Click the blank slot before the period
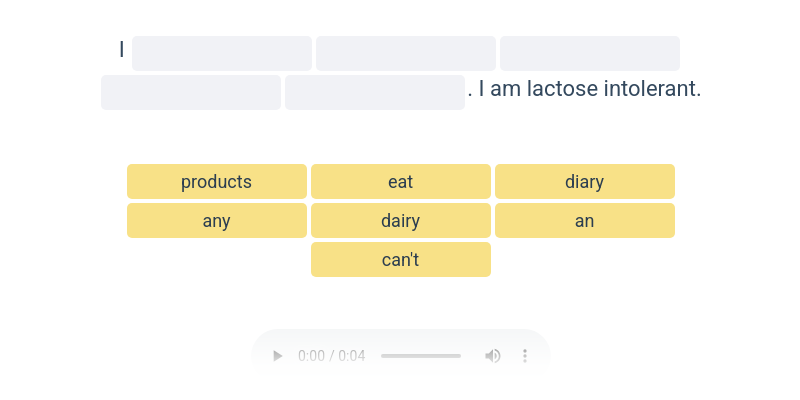 [375, 93]
